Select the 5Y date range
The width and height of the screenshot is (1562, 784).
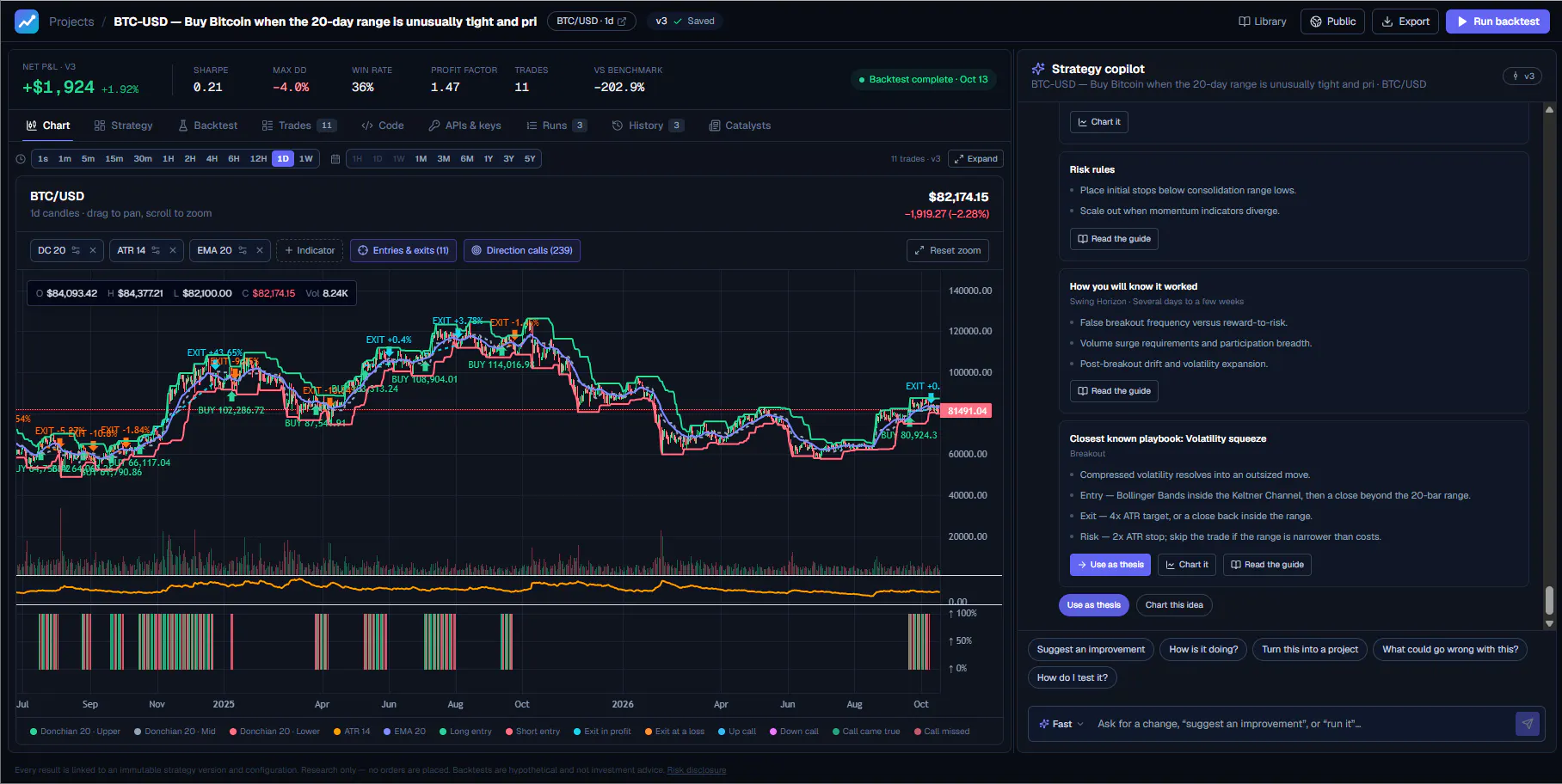[530, 159]
